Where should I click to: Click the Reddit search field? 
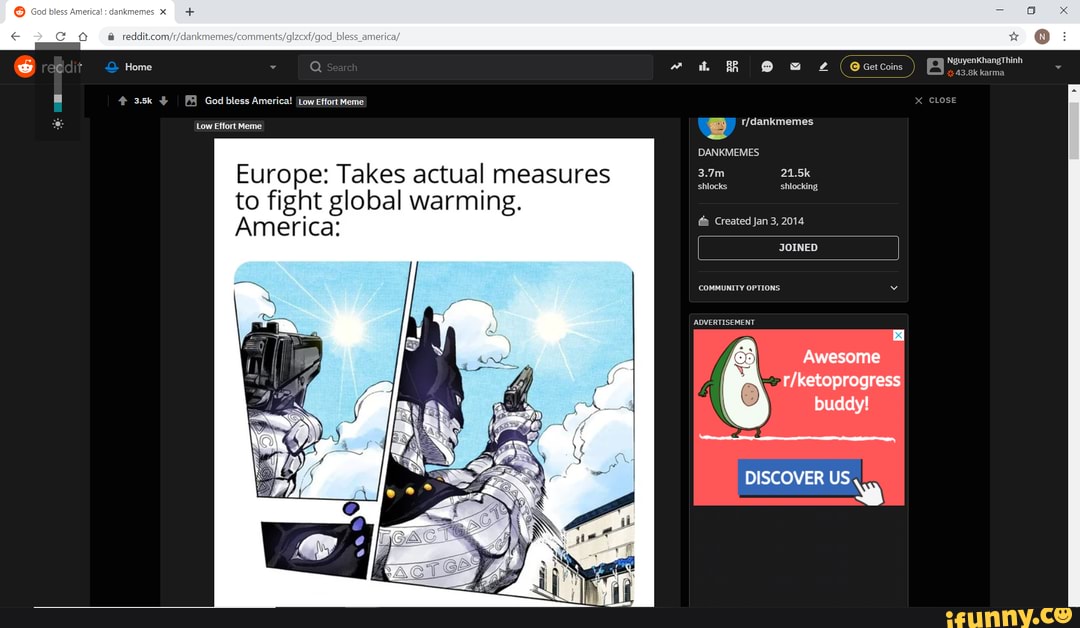[475, 67]
